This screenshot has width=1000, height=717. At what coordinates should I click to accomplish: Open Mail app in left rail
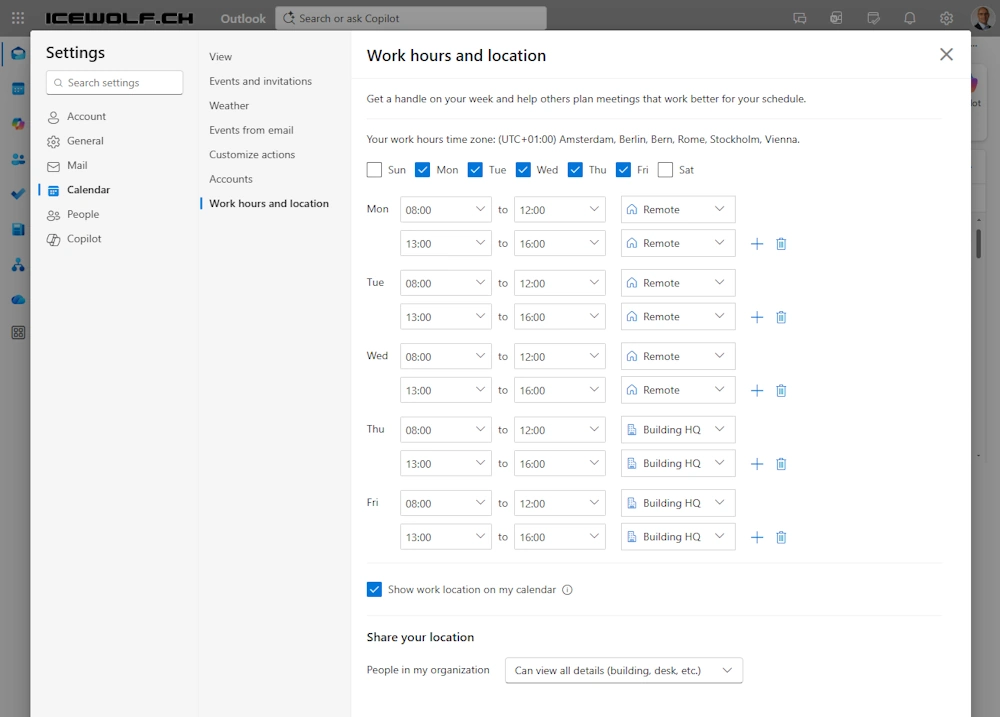[18, 54]
